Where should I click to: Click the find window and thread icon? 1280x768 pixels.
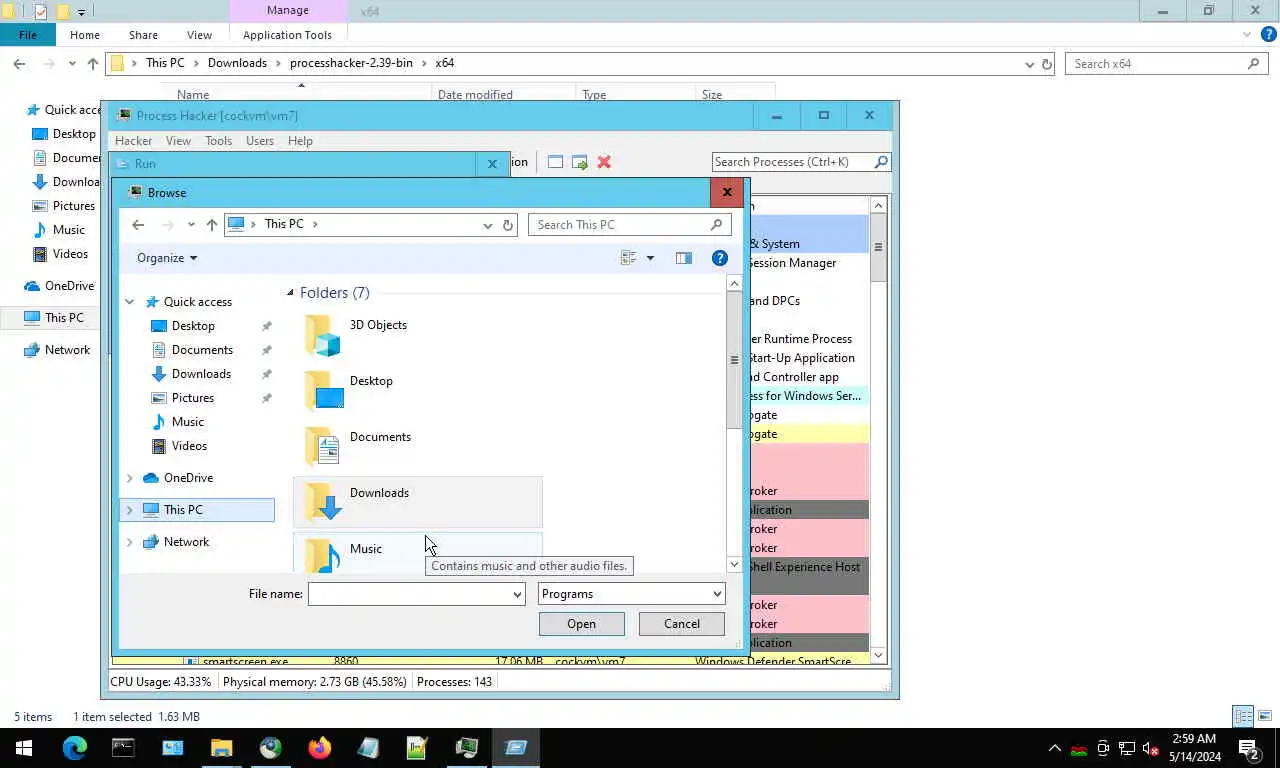pyautogui.click(x=580, y=162)
